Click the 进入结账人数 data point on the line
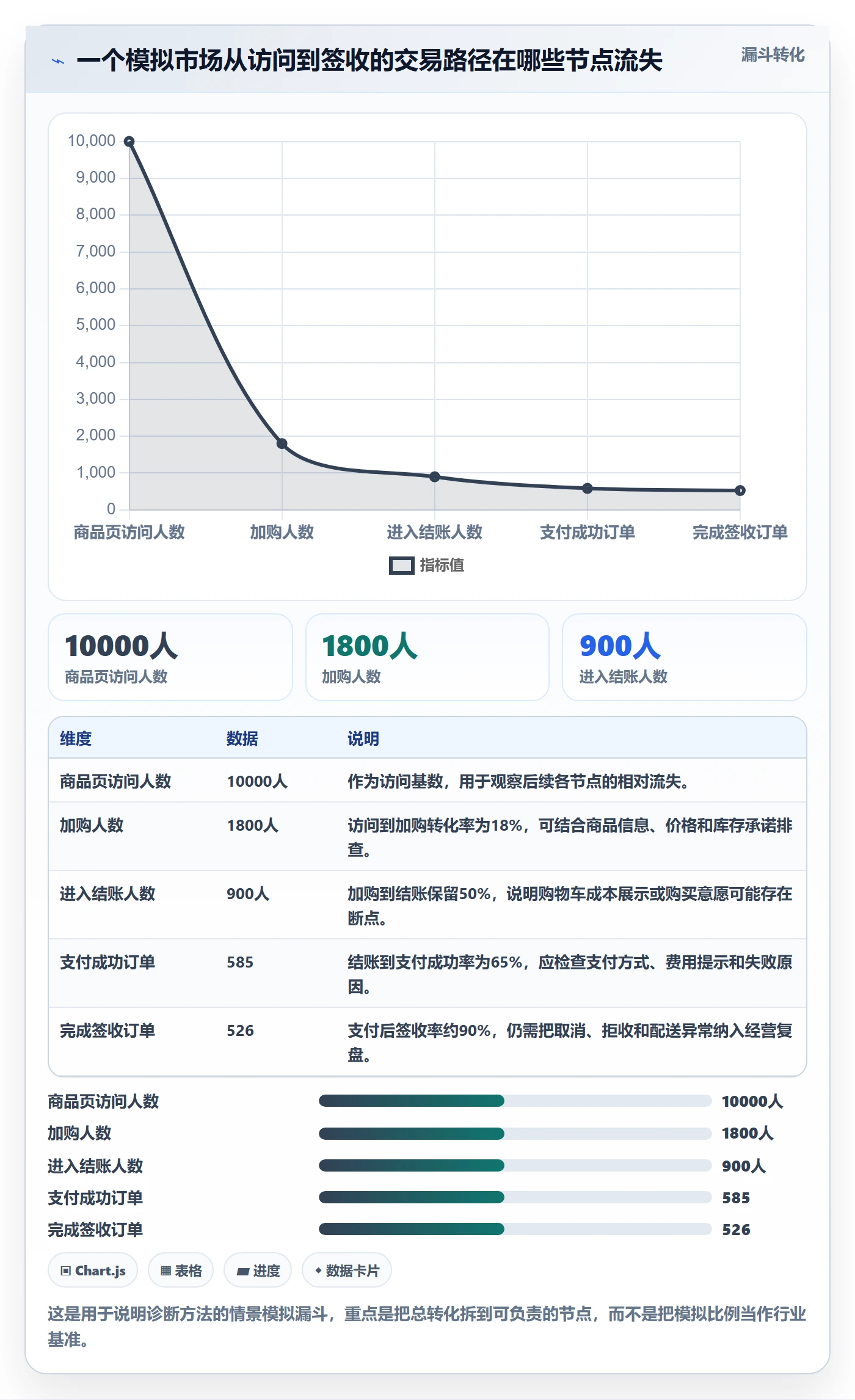This screenshot has width=855, height=1400. click(x=434, y=476)
